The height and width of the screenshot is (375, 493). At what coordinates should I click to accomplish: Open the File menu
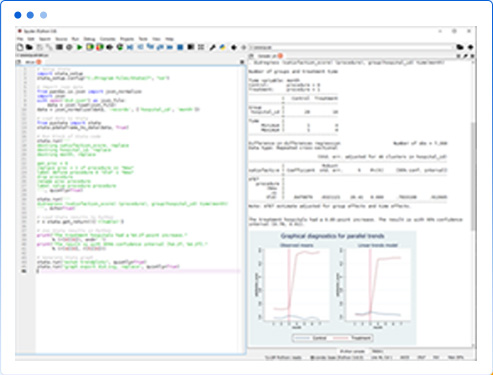click(20, 39)
